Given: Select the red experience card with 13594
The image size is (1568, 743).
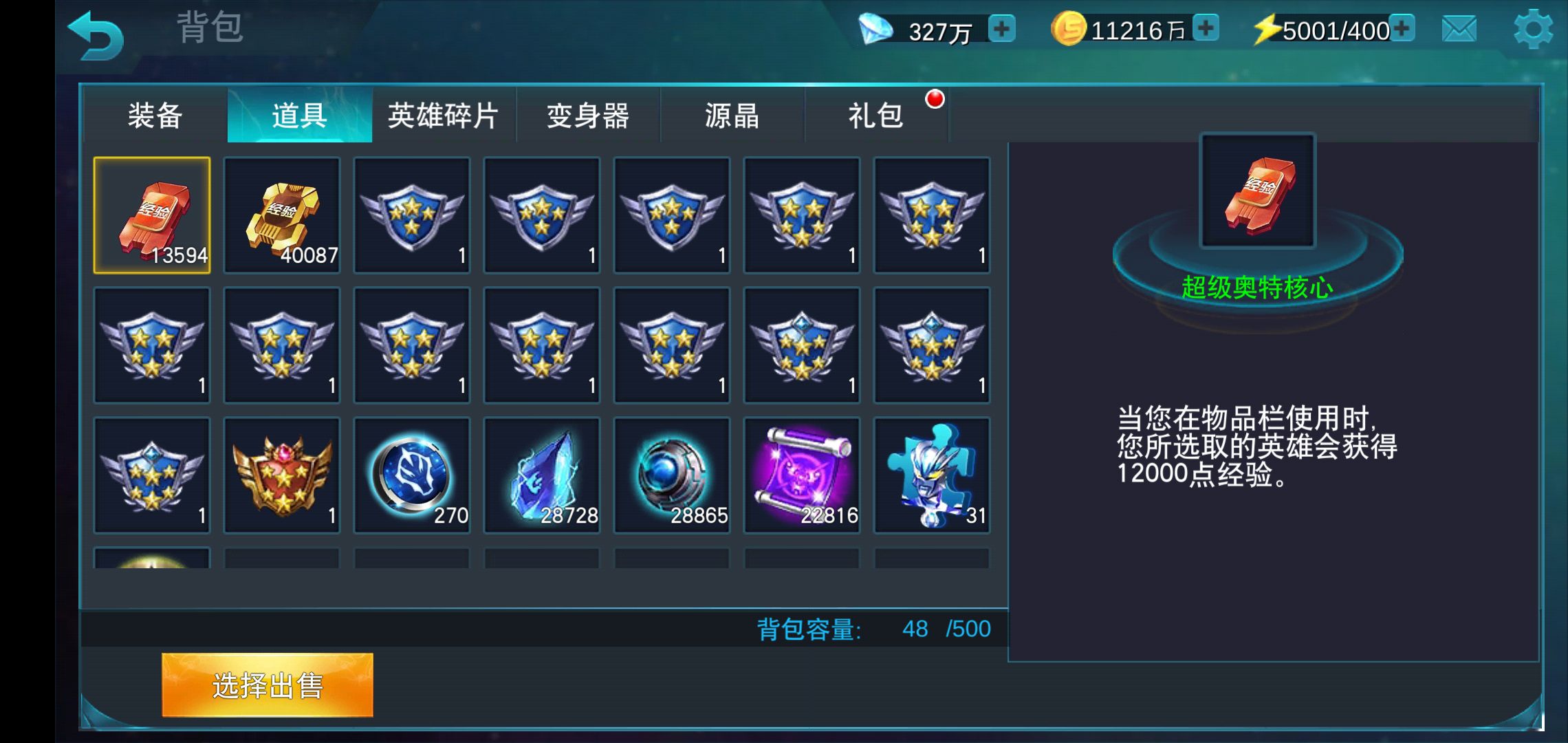Looking at the screenshot, I should pos(152,215).
